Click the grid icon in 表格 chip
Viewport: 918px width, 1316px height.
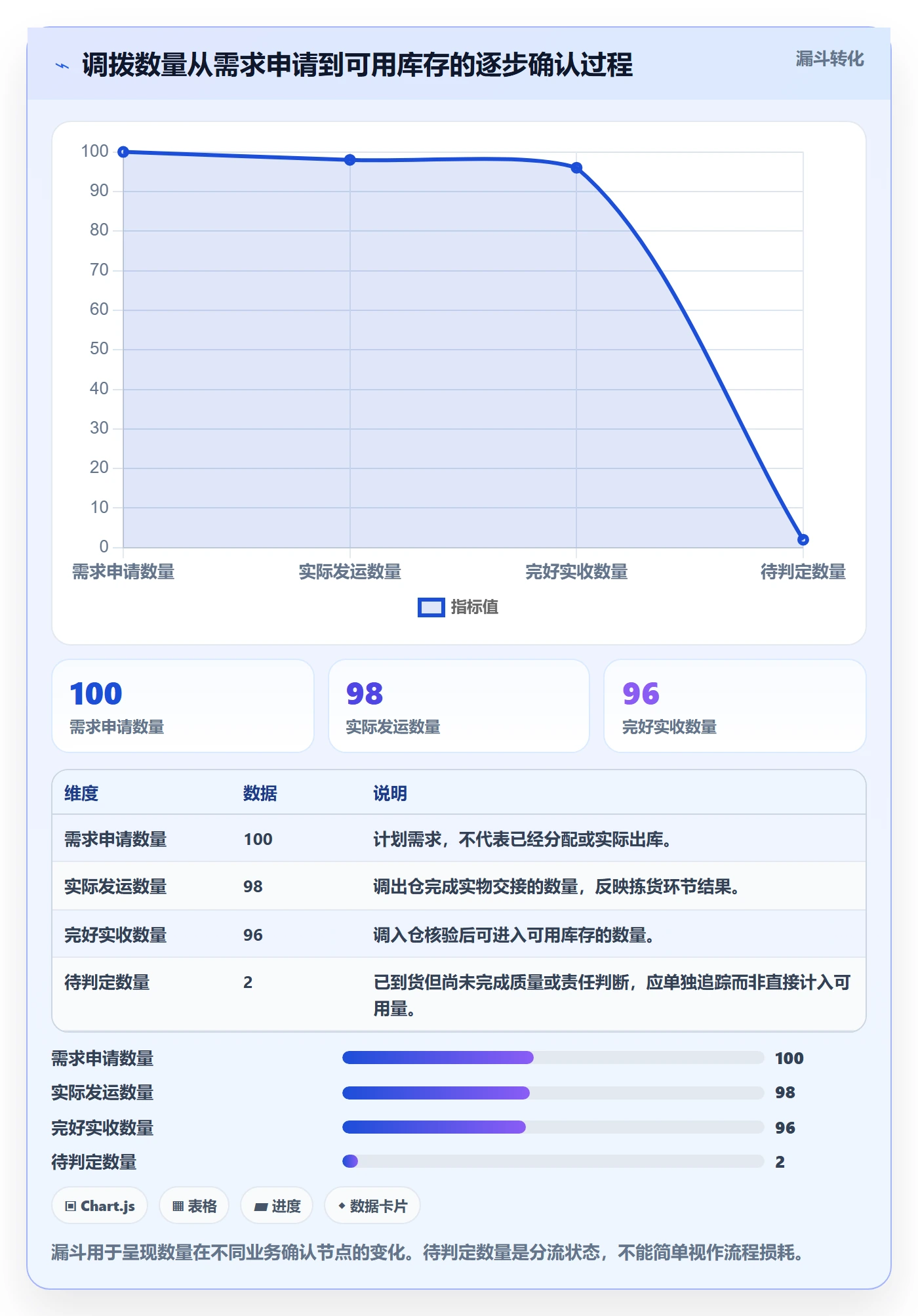pos(178,1206)
